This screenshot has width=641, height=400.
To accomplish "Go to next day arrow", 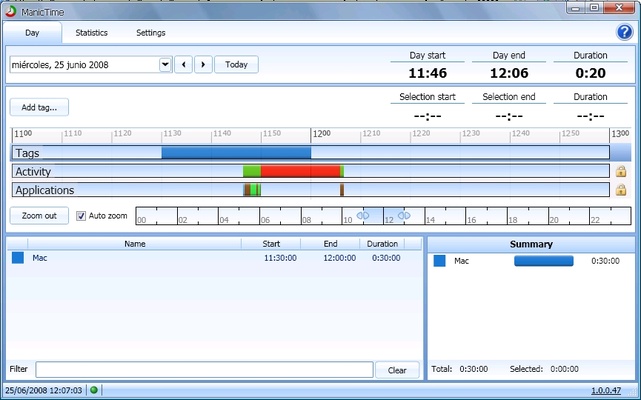I will (x=203, y=65).
